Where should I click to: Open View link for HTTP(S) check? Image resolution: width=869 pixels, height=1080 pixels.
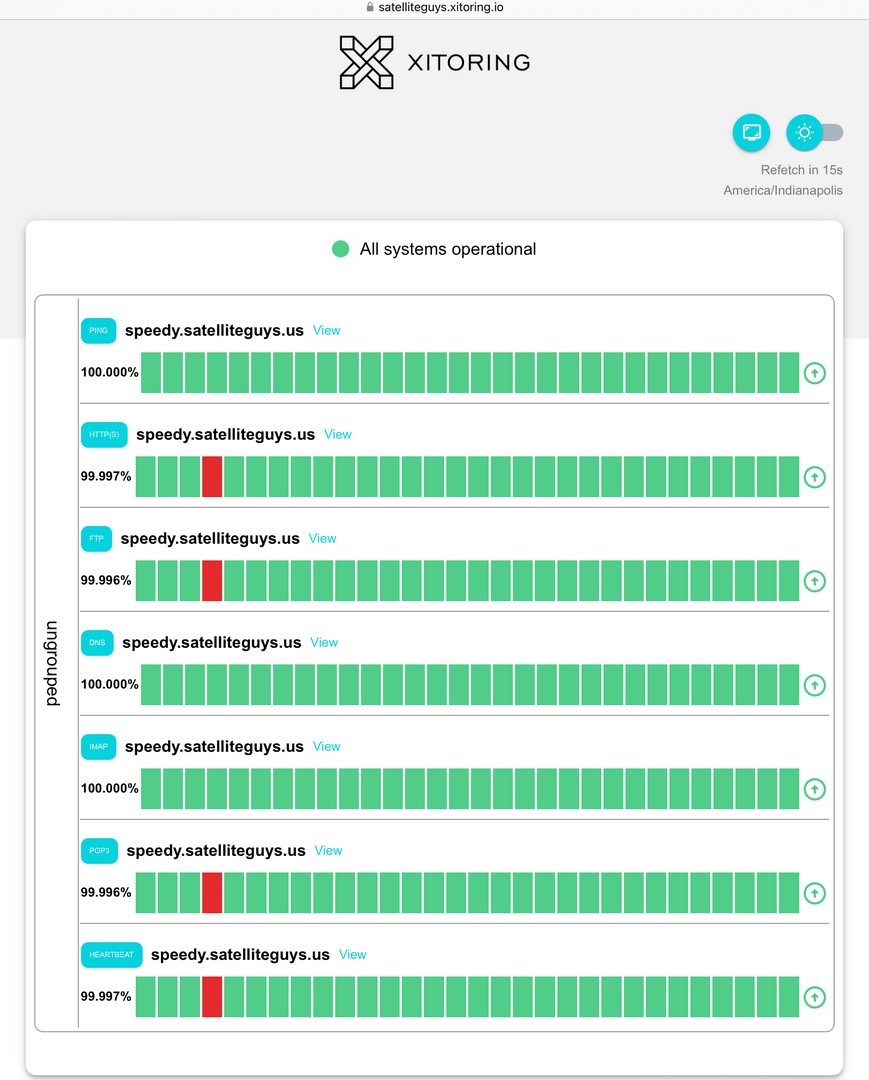(337, 435)
